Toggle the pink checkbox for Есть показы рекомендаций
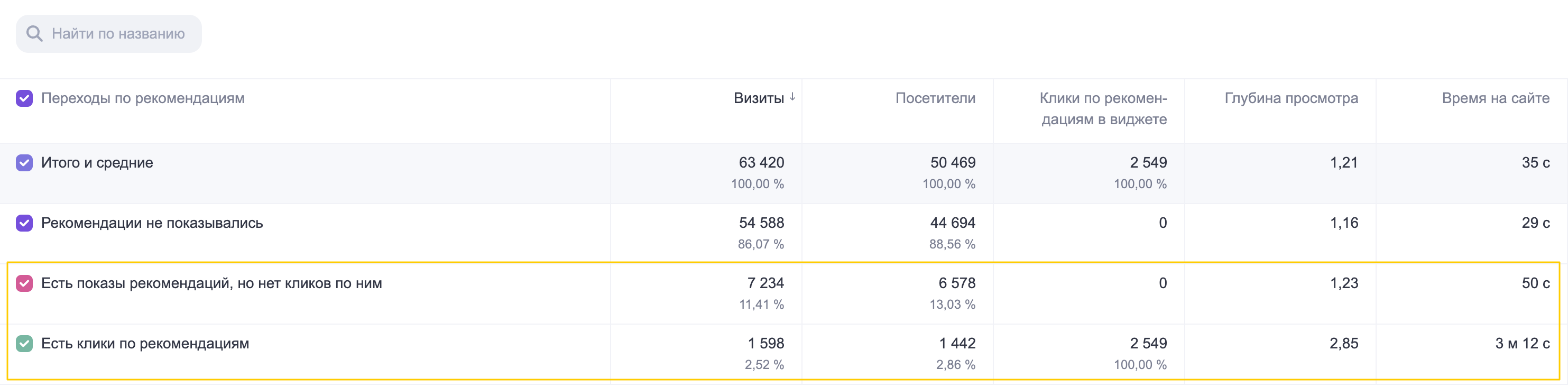The image size is (1568, 387). point(24,283)
